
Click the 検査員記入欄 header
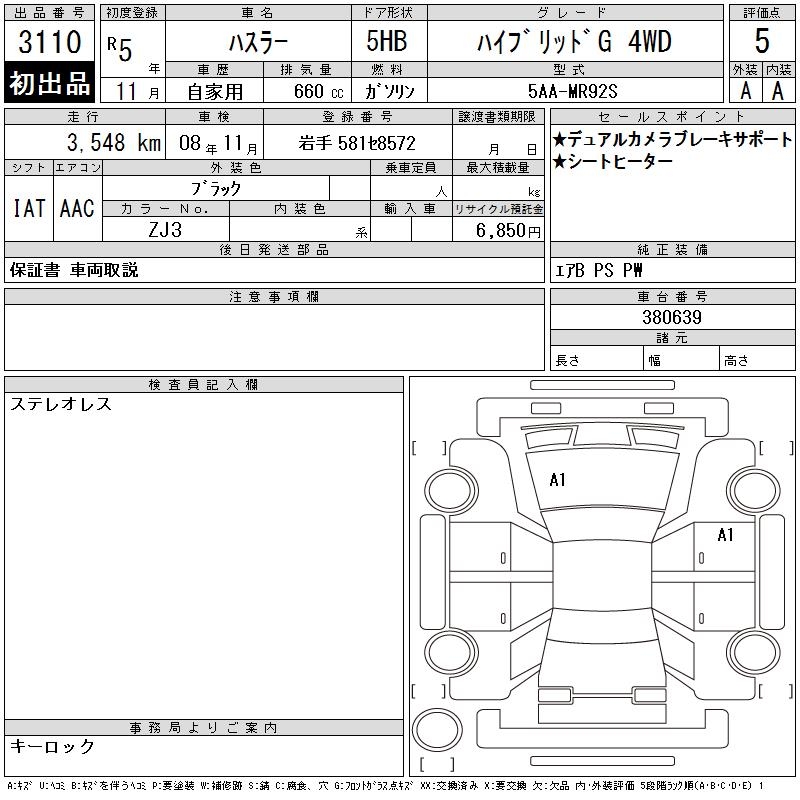point(204,385)
